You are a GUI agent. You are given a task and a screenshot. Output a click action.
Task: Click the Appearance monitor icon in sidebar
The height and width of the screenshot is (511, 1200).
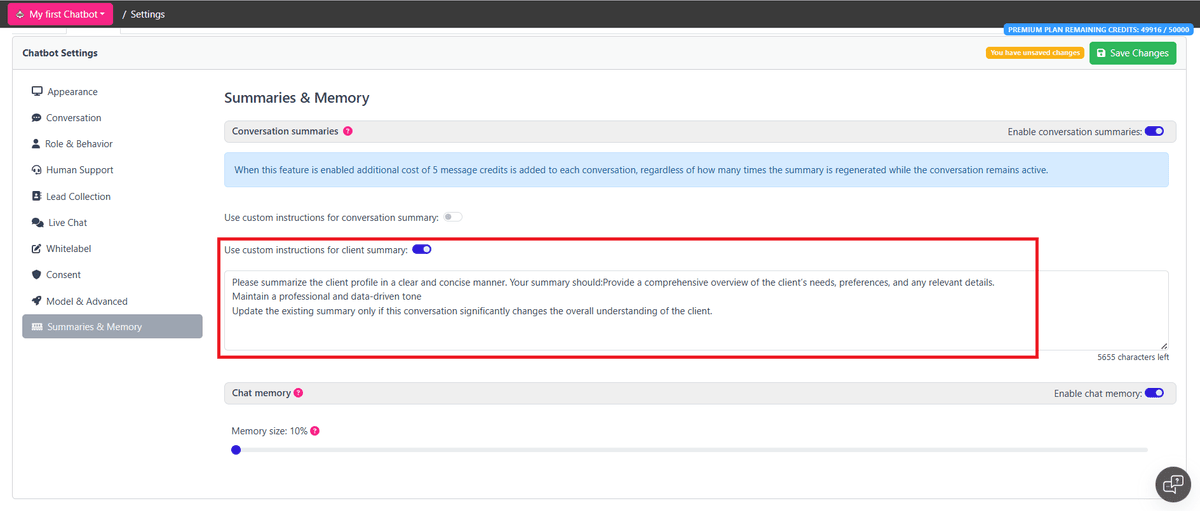[37, 92]
